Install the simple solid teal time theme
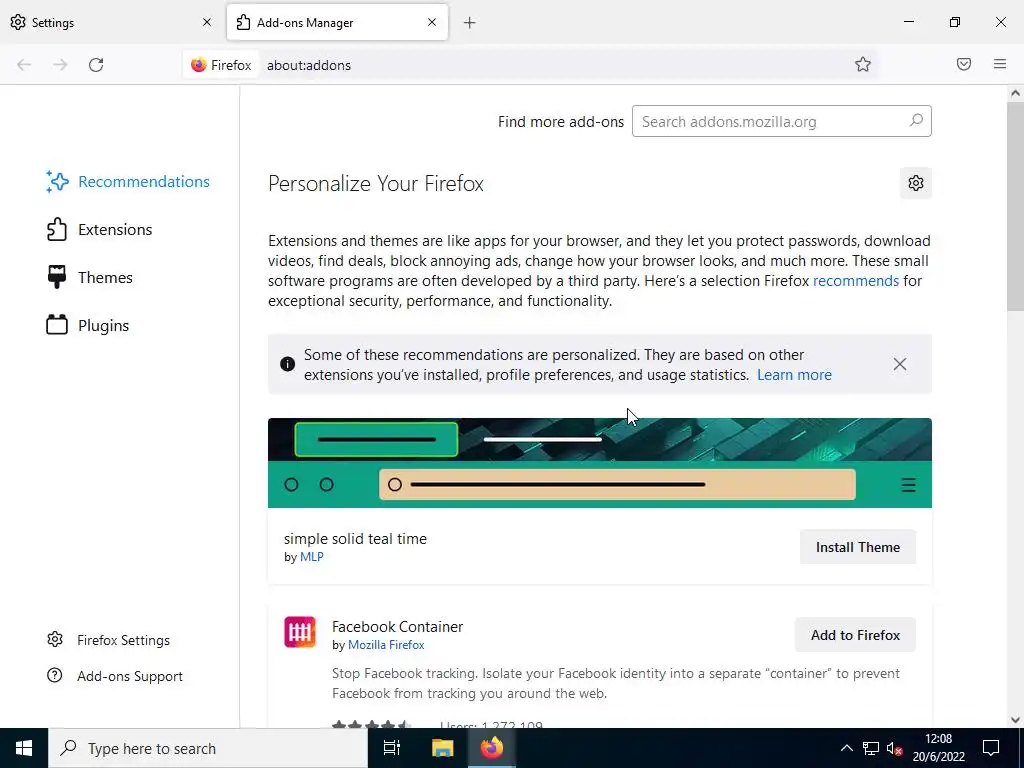1024x768 pixels. [x=857, y=547]
